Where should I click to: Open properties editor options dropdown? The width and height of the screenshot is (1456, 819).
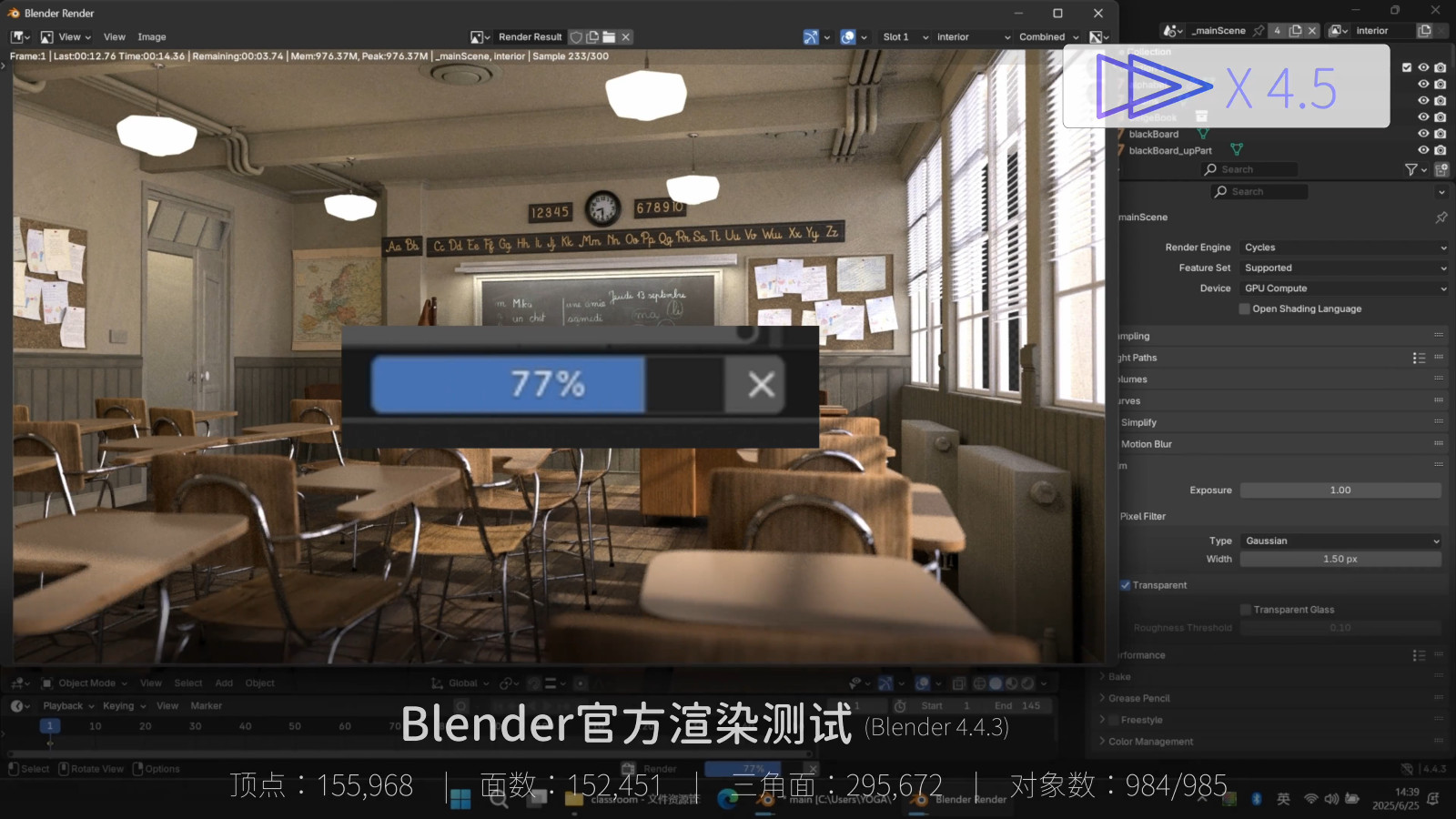(1441, 192)
